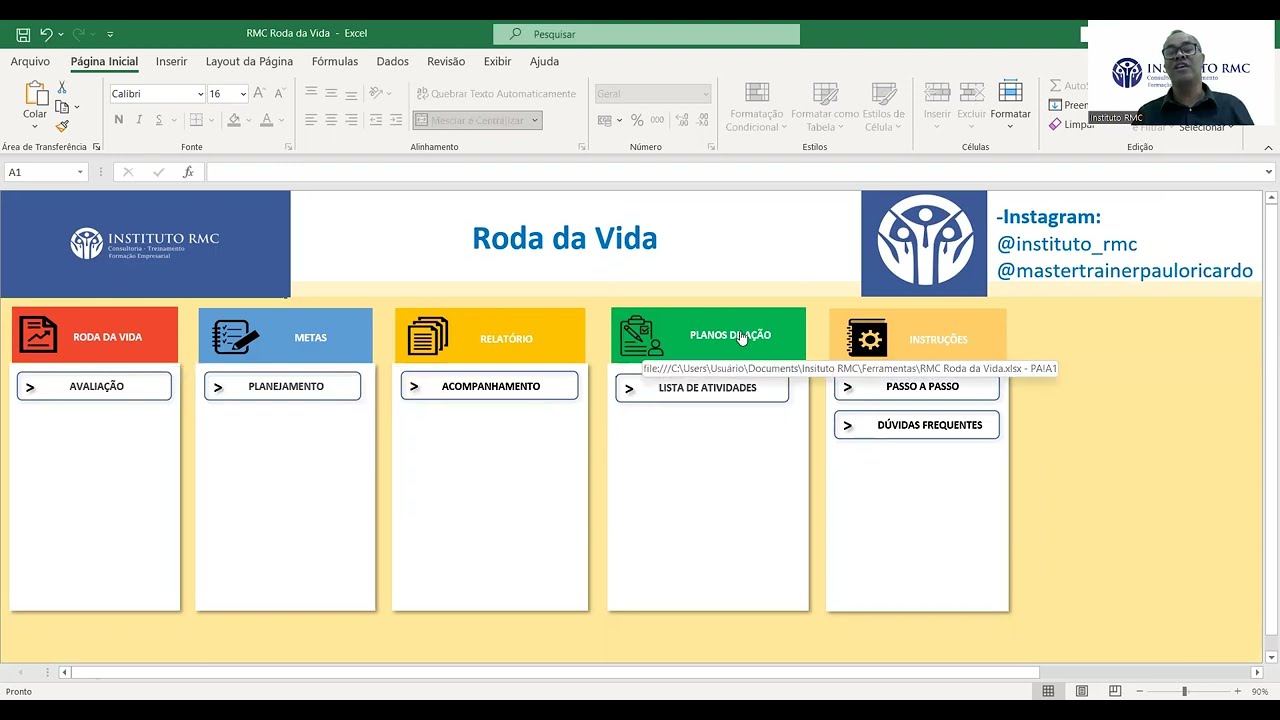1280x720 pixels.
Task: Toggle bold (N) formatting
Action: coord(119,120)
